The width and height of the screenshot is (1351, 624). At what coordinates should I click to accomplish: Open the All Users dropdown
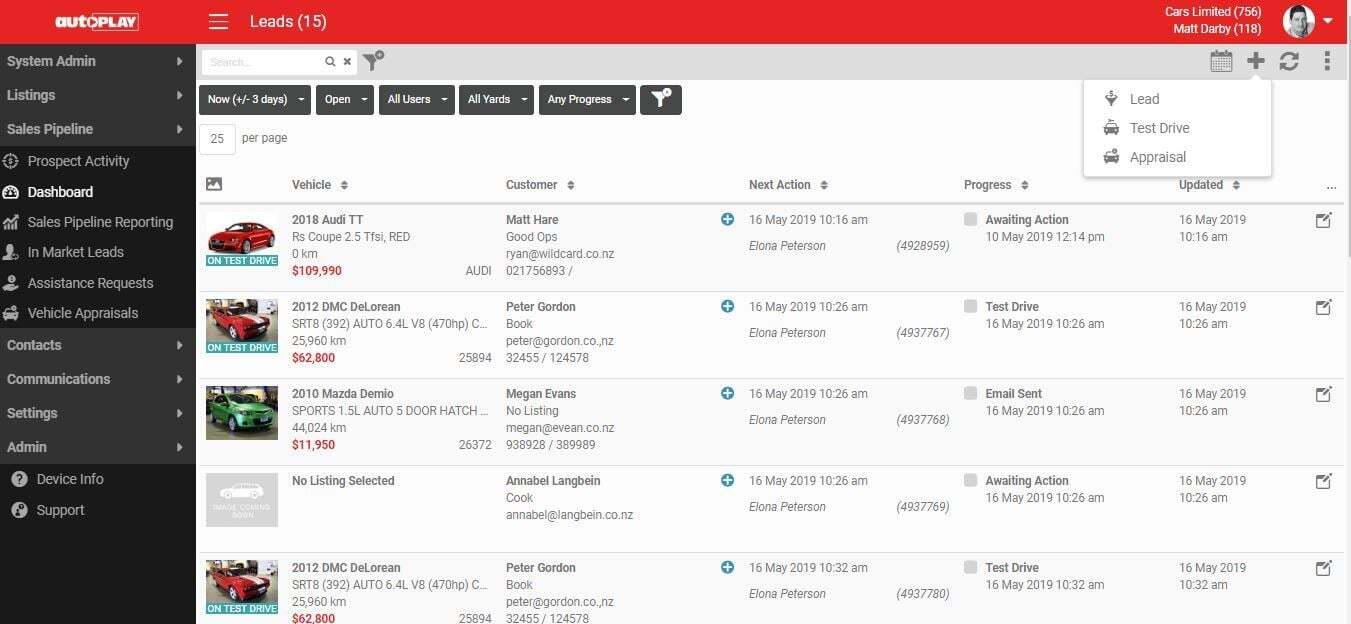(416, 99)
